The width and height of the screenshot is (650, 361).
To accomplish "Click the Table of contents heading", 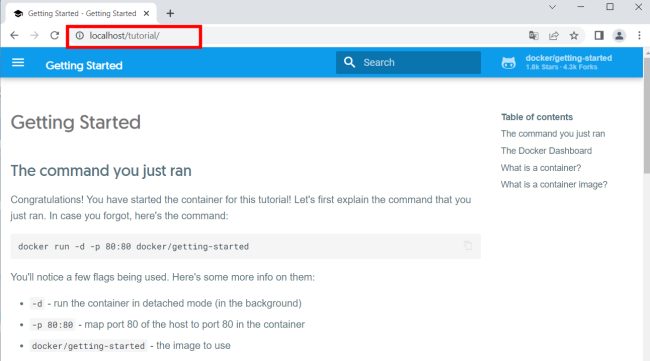I will click(536, 117).
